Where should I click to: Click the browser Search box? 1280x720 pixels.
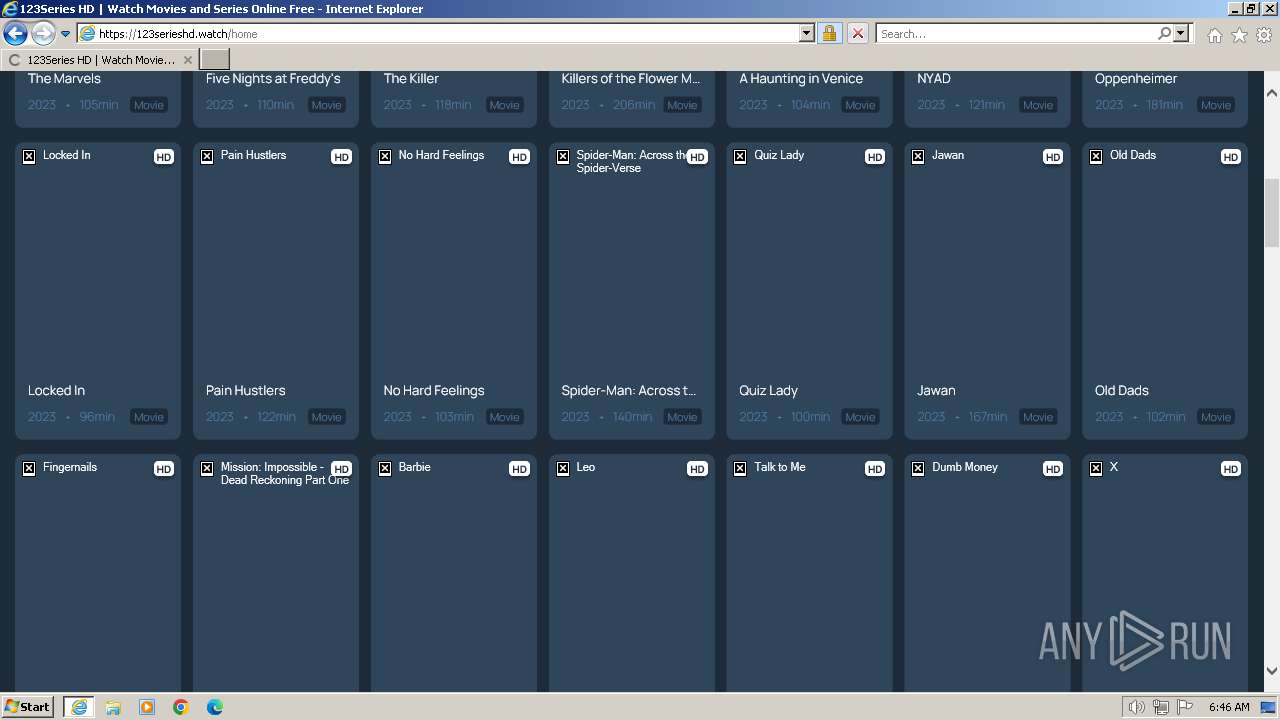click(x=1015, y=34)
